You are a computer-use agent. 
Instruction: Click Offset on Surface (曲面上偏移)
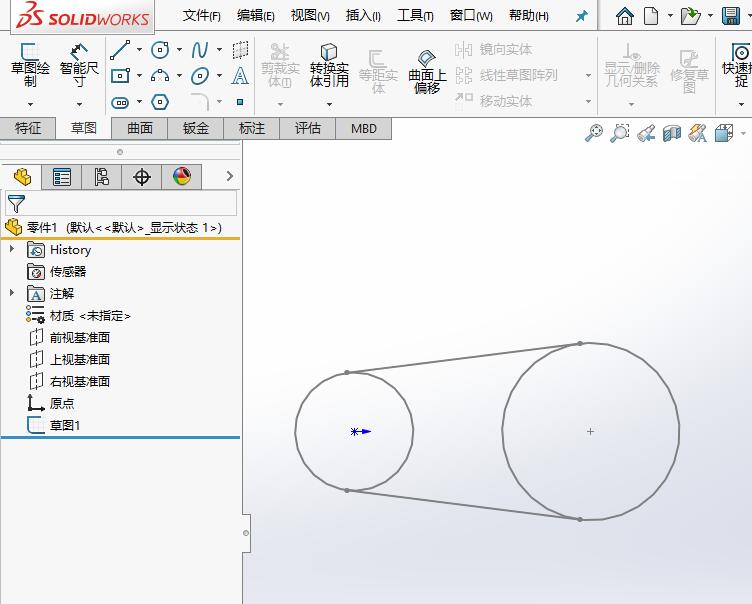(x=427, y=72)
